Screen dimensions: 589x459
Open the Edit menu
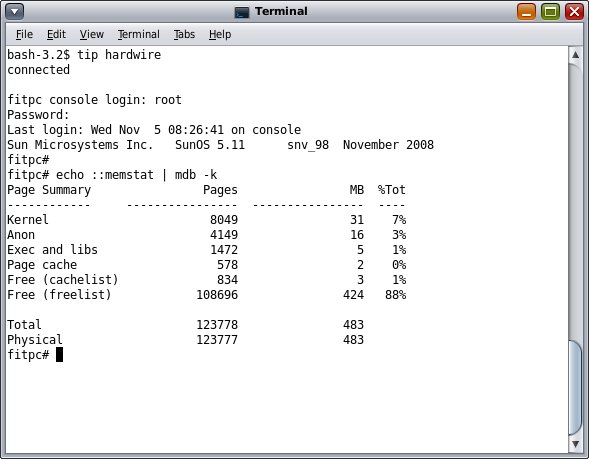(56, 35)
